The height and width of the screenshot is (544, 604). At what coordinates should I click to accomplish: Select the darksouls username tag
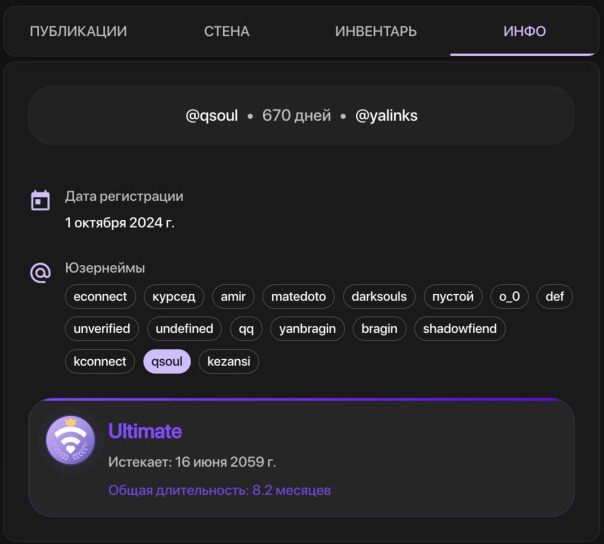(x=379, y=296)
